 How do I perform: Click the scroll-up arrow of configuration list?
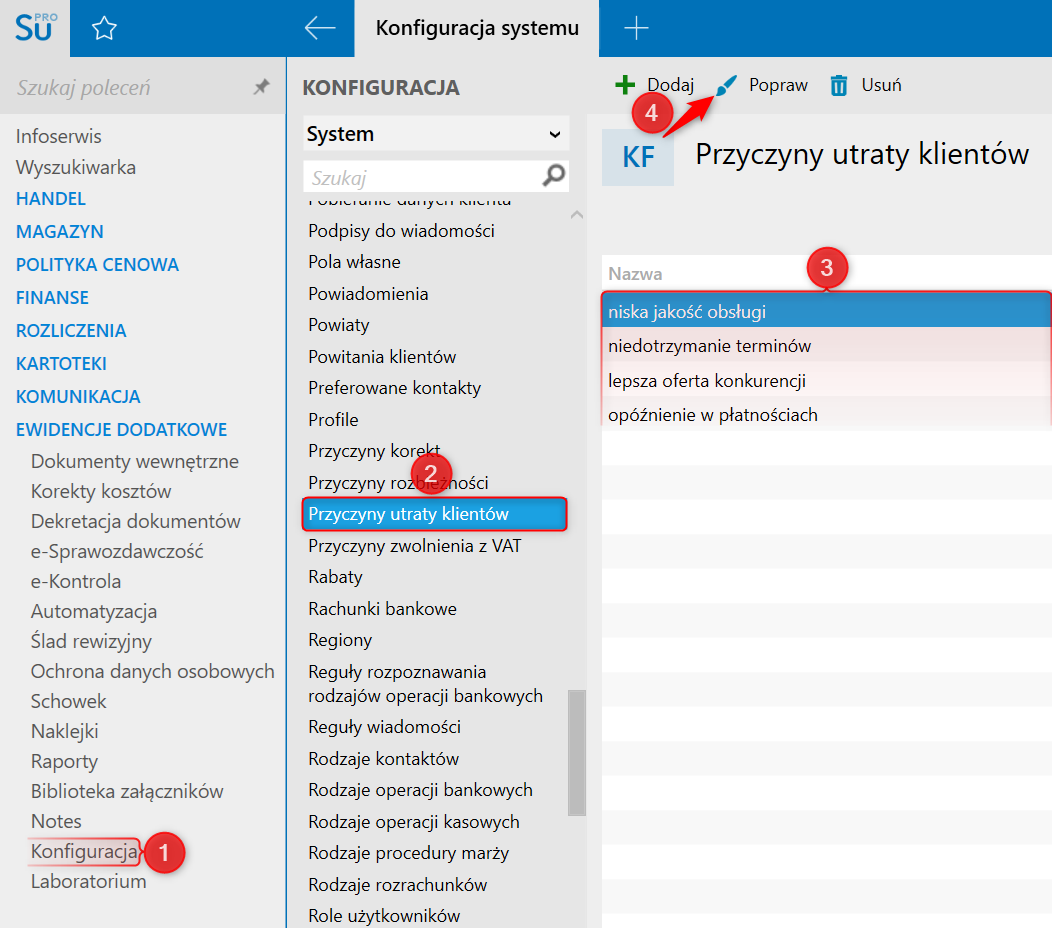pyautogui.click(x=576, y=215)
